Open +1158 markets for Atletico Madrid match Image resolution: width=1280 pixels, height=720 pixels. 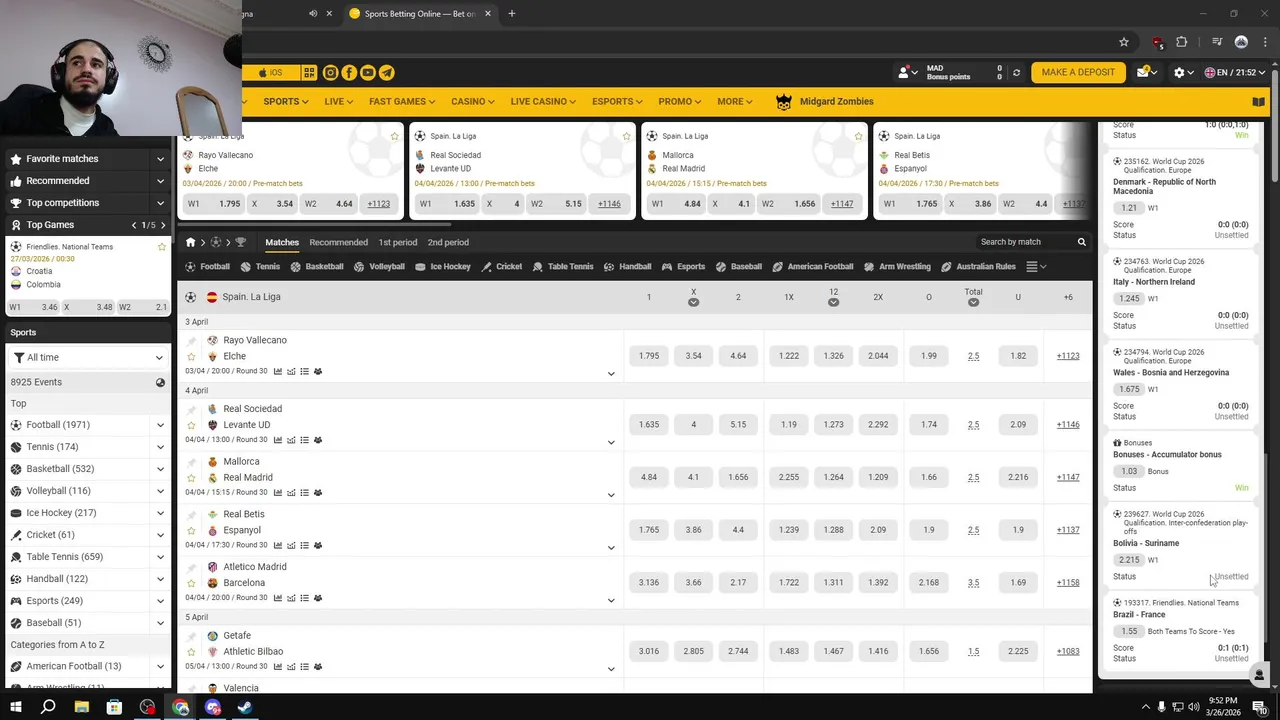tap(1068, 583)
